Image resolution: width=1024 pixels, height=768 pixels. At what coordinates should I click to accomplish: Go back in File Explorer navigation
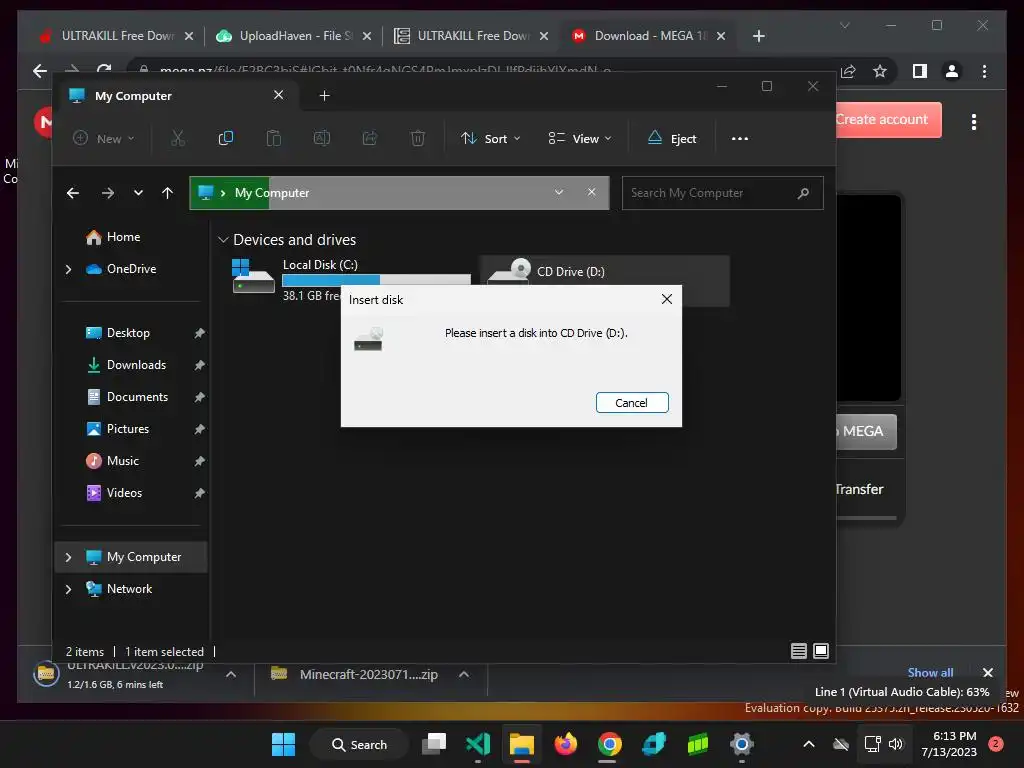[73, 193]
